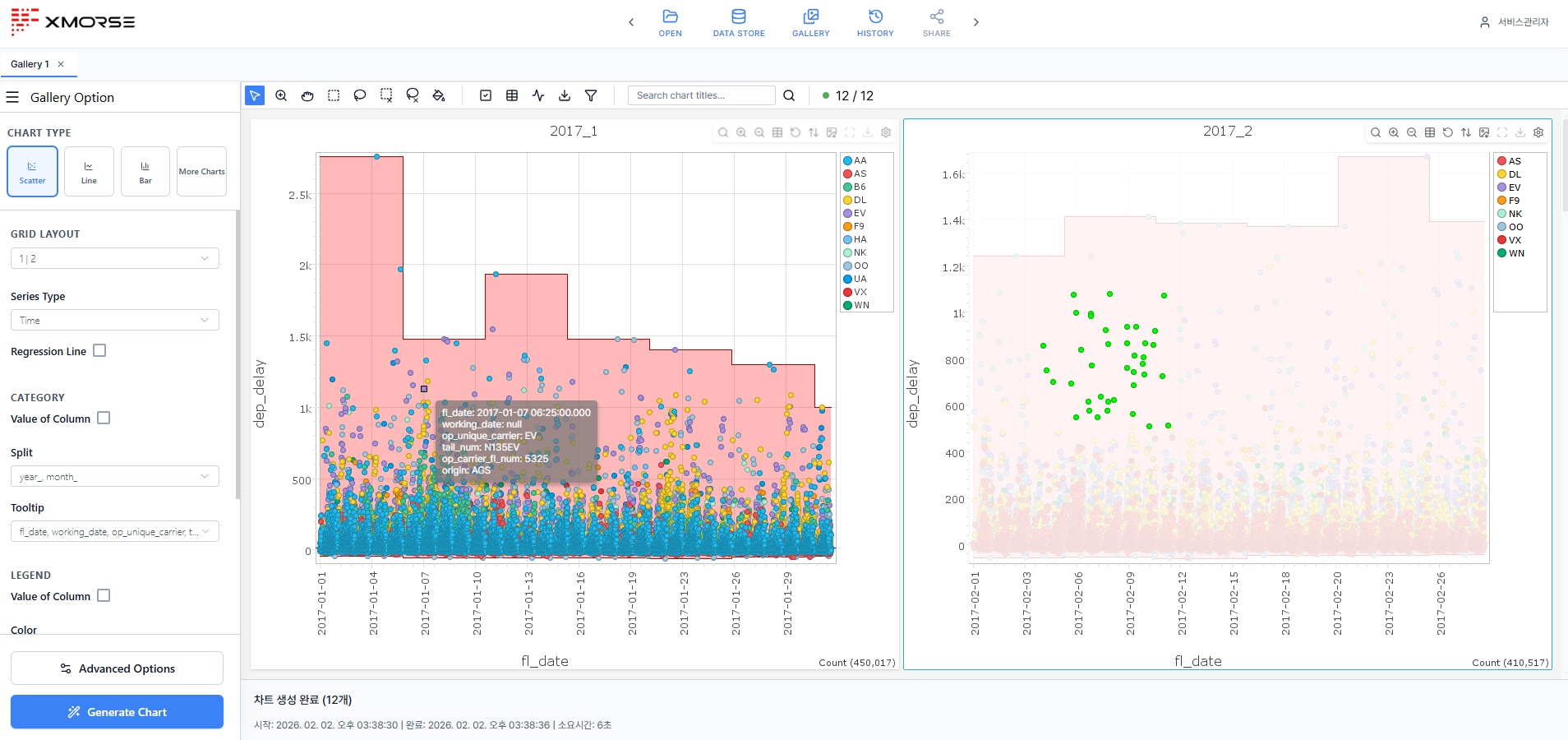
Task: Open the GALLERY menu item
Action: 811,23
